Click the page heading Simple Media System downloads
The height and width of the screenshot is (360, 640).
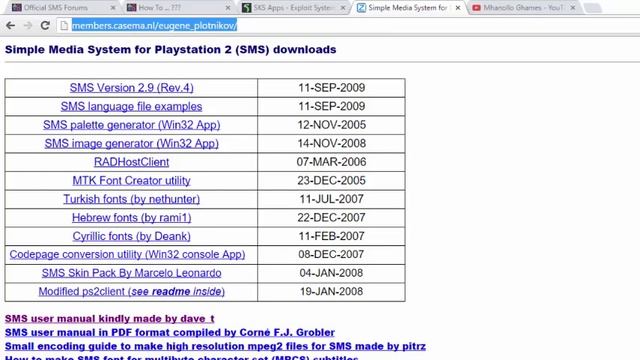click(171, 50)
